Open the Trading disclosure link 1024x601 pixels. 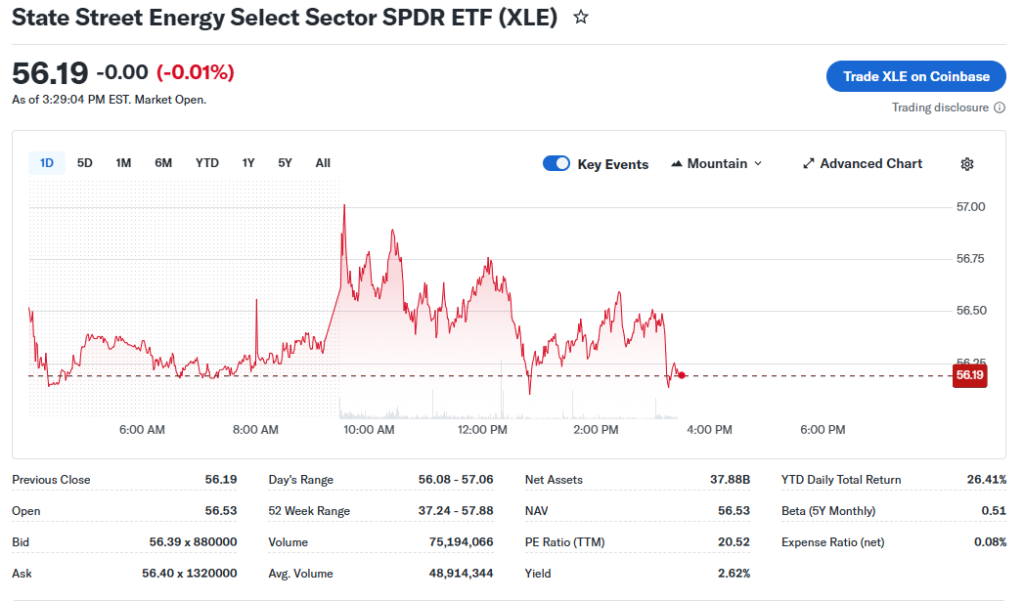[940, 108]
